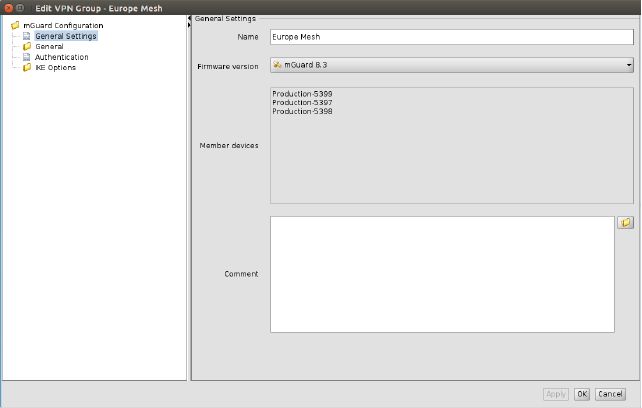Close the Edit VPN Group window
The image size is (642, 408).
pyautogui.click(x=9, y=8)
